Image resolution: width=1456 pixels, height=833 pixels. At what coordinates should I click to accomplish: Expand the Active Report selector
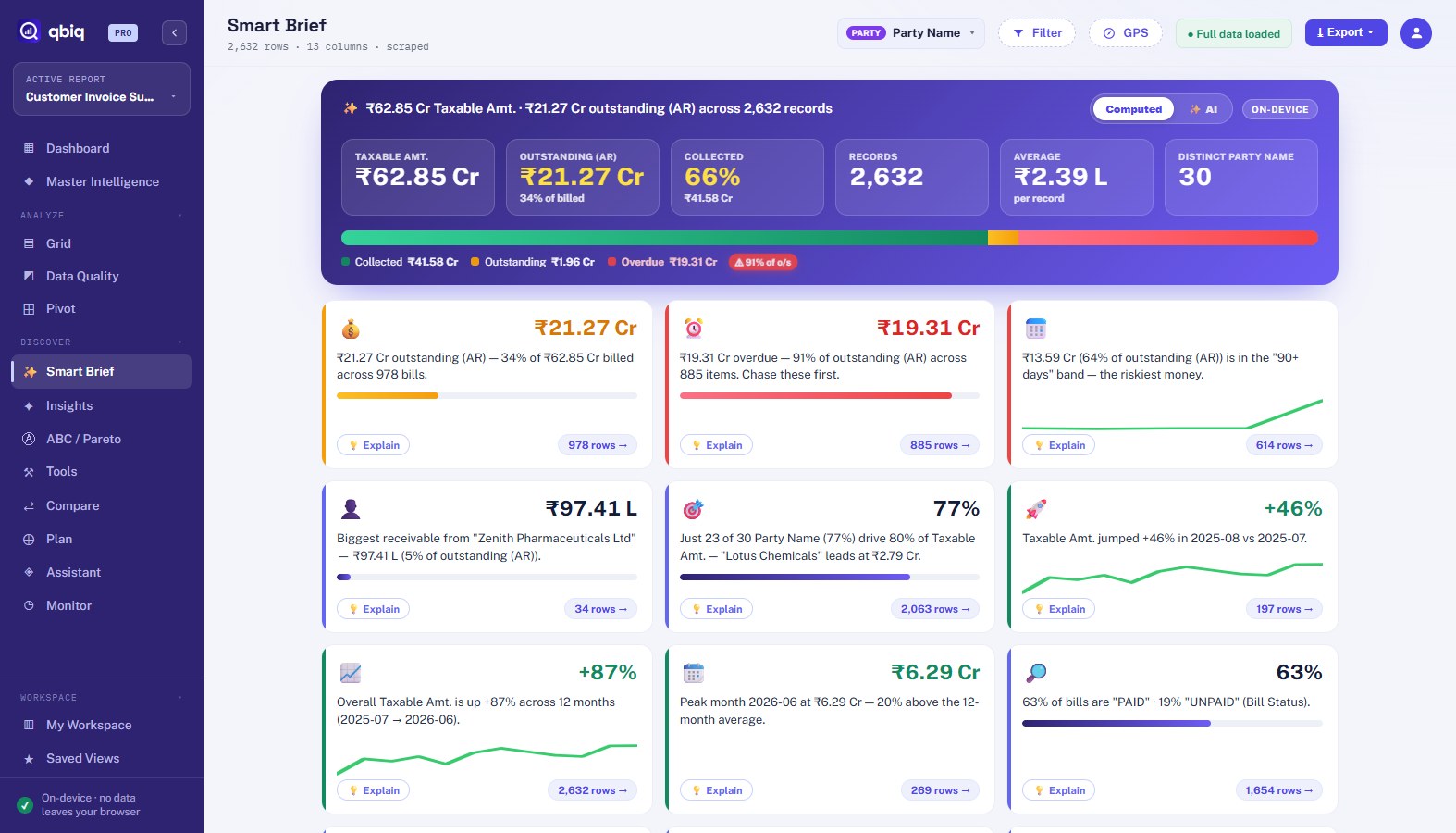[x=102, y=89]
